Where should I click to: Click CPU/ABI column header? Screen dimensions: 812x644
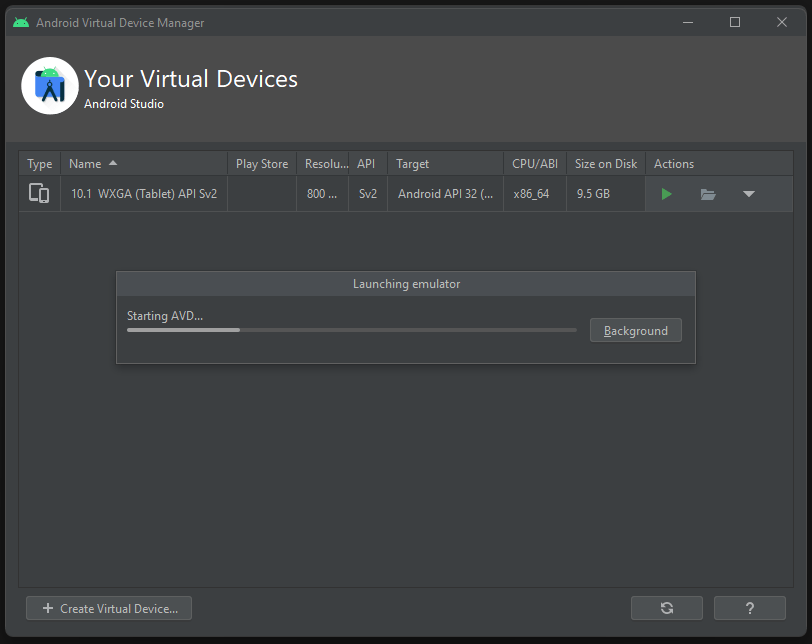coord(535,164)
